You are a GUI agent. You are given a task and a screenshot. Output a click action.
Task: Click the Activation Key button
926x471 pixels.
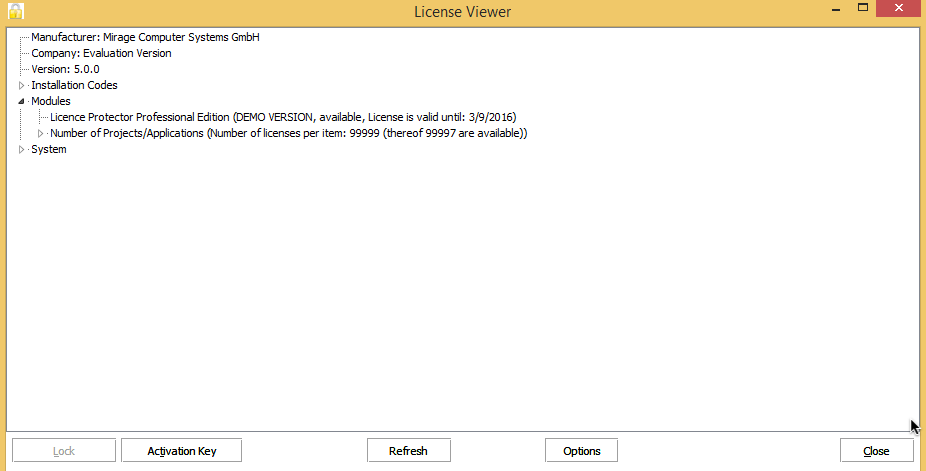(181, 450)
